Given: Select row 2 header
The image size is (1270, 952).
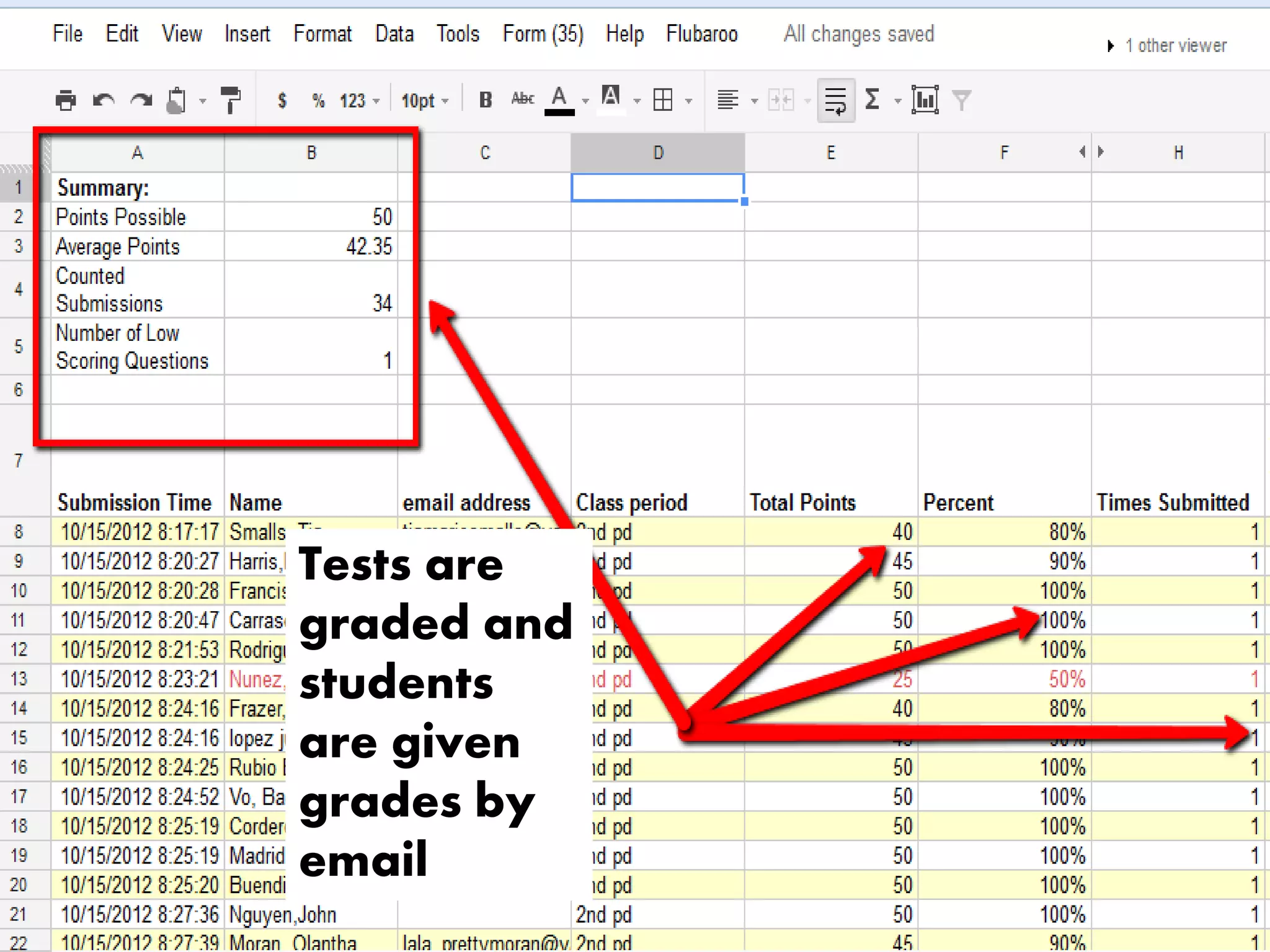Looking at the screenshot, I should [19, 217].
